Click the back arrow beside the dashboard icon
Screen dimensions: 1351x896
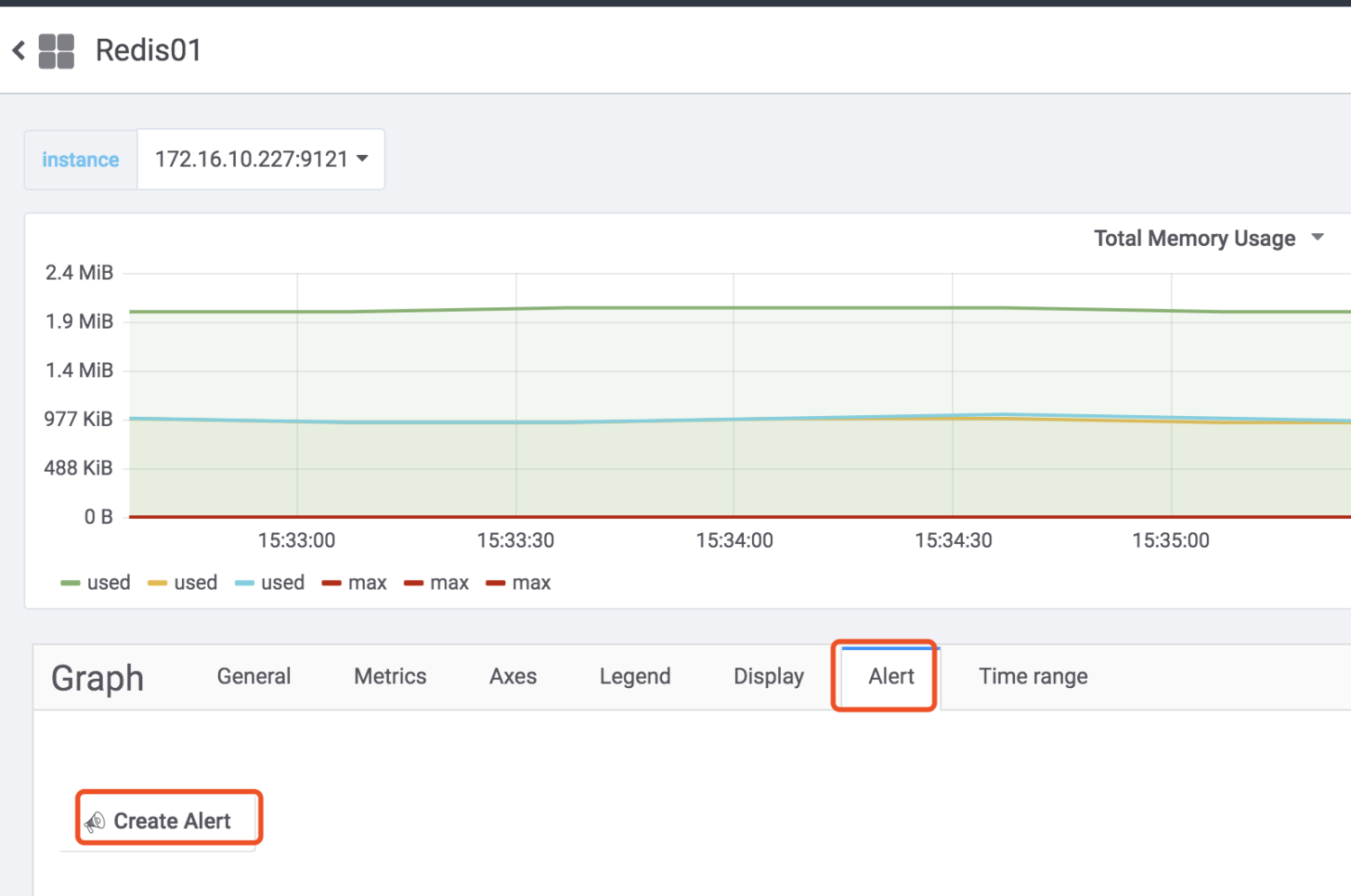[19, 50]
